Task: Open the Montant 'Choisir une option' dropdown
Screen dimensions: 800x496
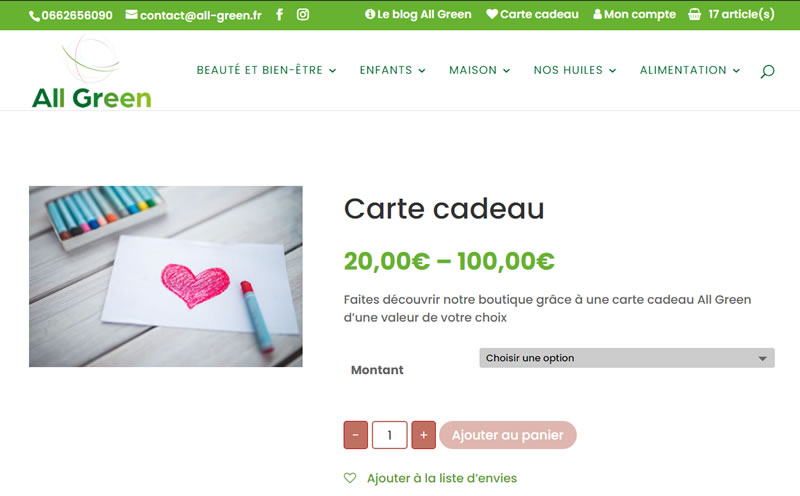Action: pyautogui.click(x=627, y=358)
